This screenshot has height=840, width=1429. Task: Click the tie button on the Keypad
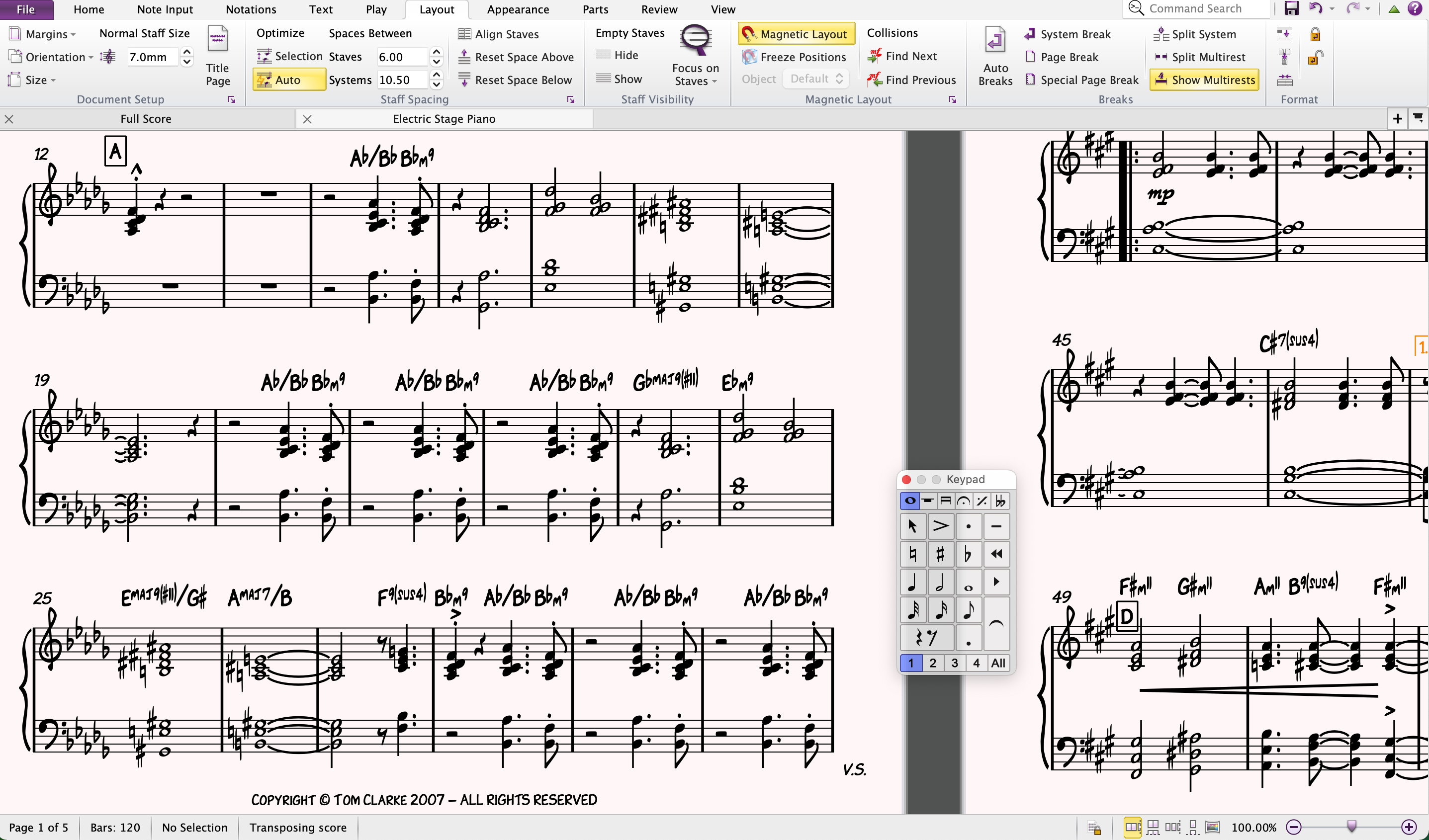click(x=996, y=623)
